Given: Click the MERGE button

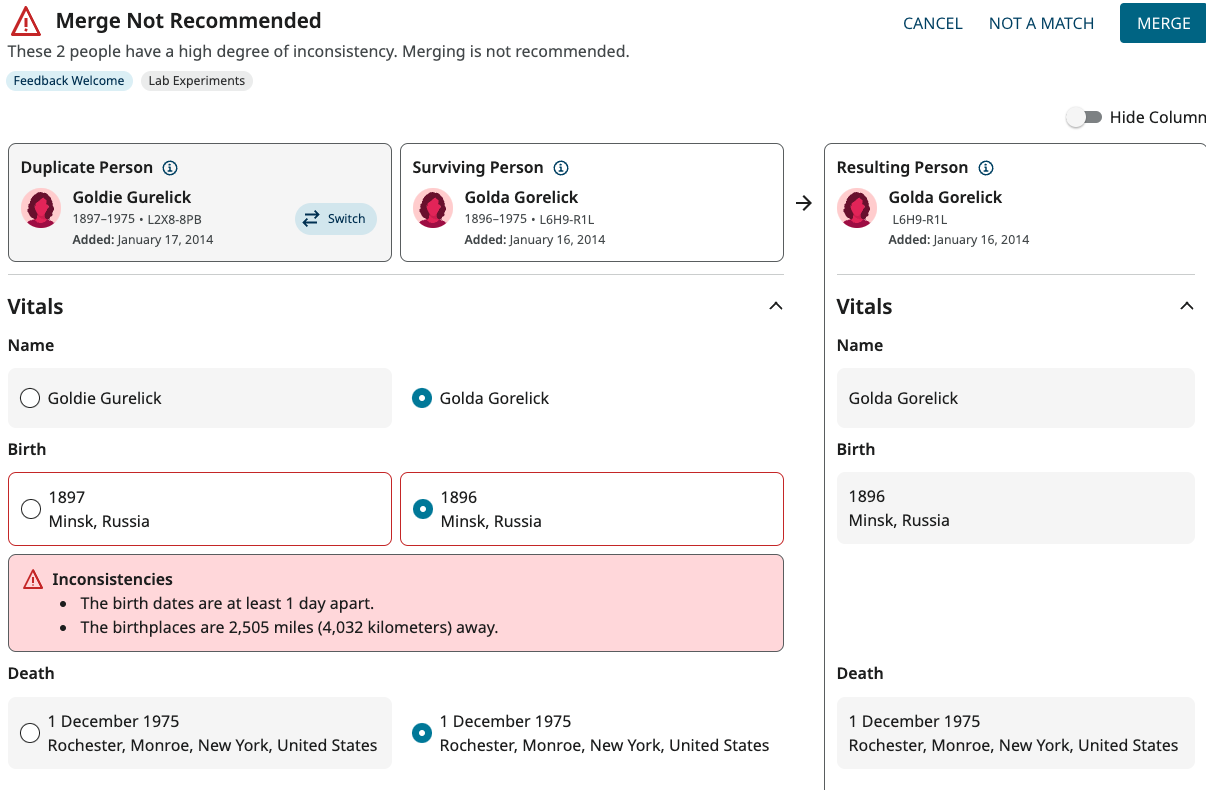Looking at the screenshot, I should tap(1163, 23).
